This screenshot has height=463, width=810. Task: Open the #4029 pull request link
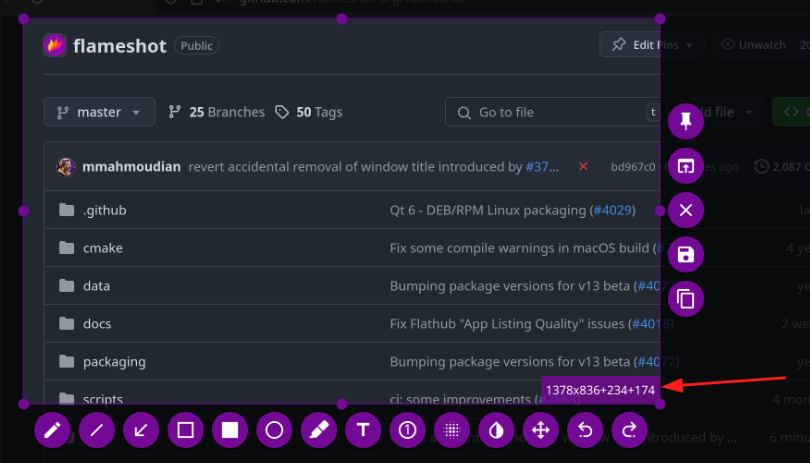[613, 210]
